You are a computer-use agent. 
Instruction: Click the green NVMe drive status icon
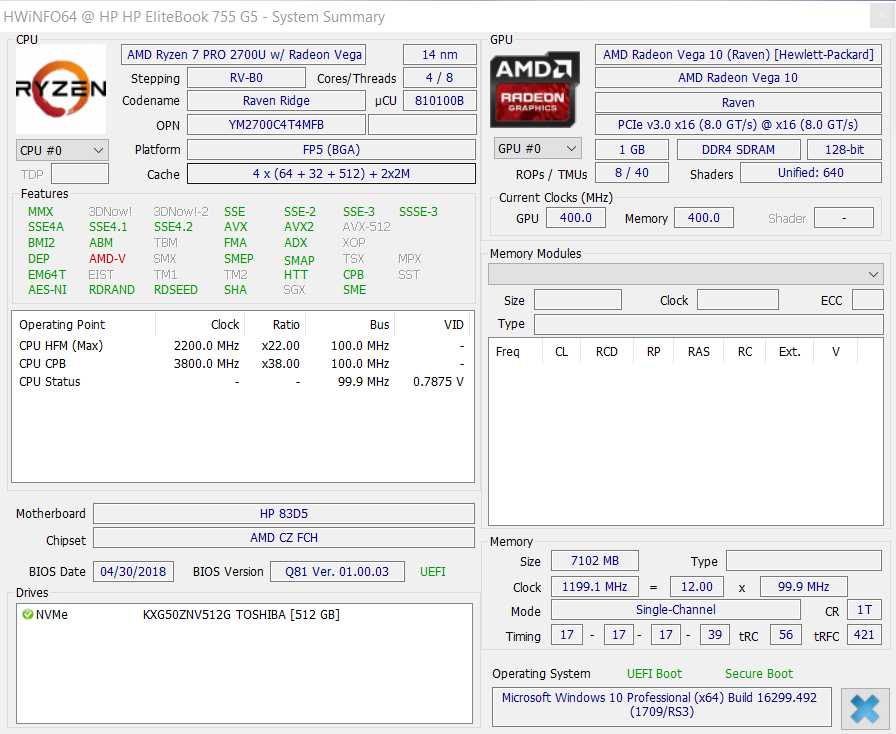click(27, 615)
